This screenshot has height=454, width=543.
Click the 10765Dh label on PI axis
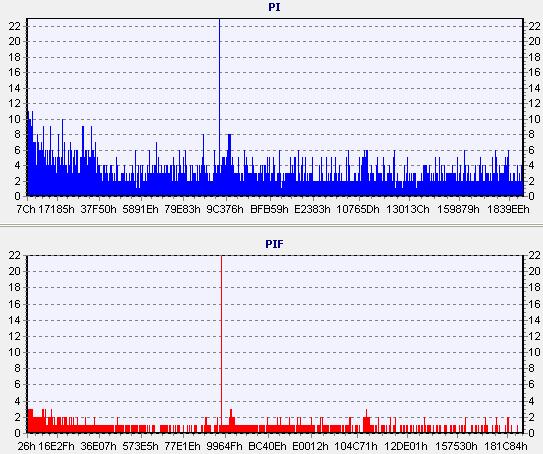coord(358,209)
